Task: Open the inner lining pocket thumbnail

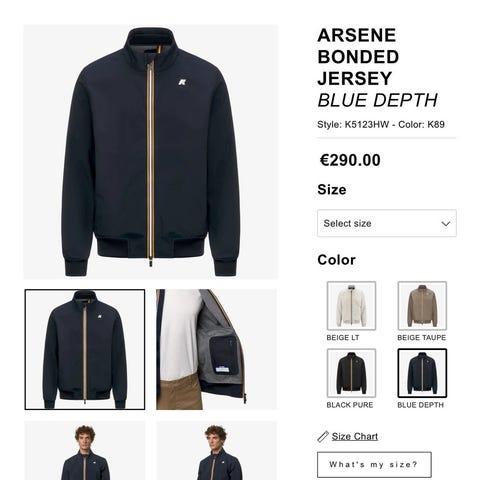Action: tap(216, 349)
